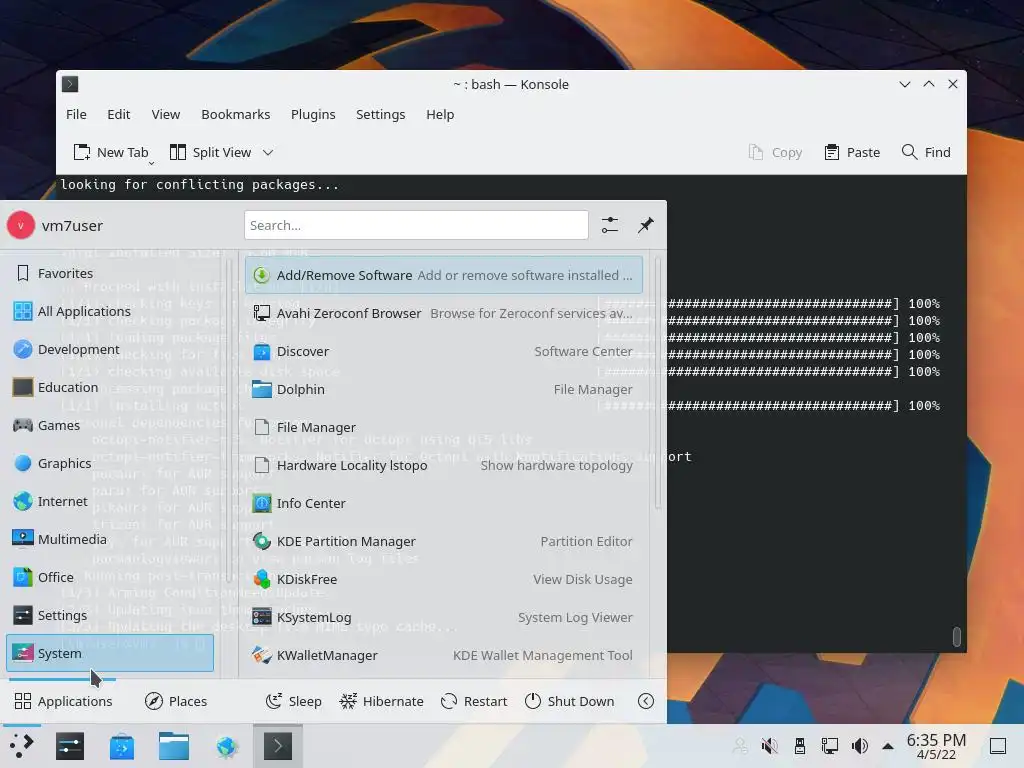Pin the application launcher open
1024x768 pixels.
[x=646, y=225]
